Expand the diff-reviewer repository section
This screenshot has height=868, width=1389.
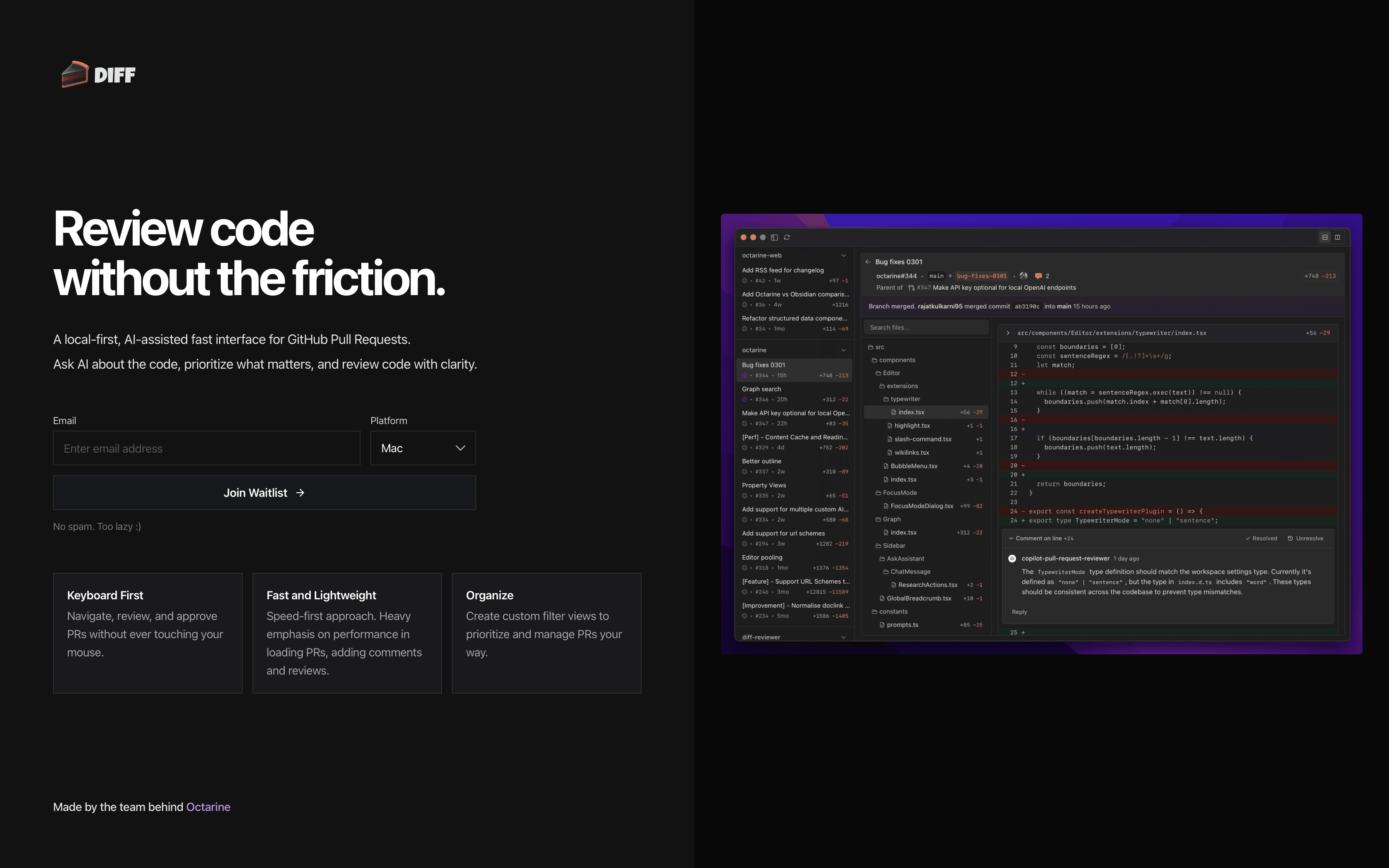point(843,637)
